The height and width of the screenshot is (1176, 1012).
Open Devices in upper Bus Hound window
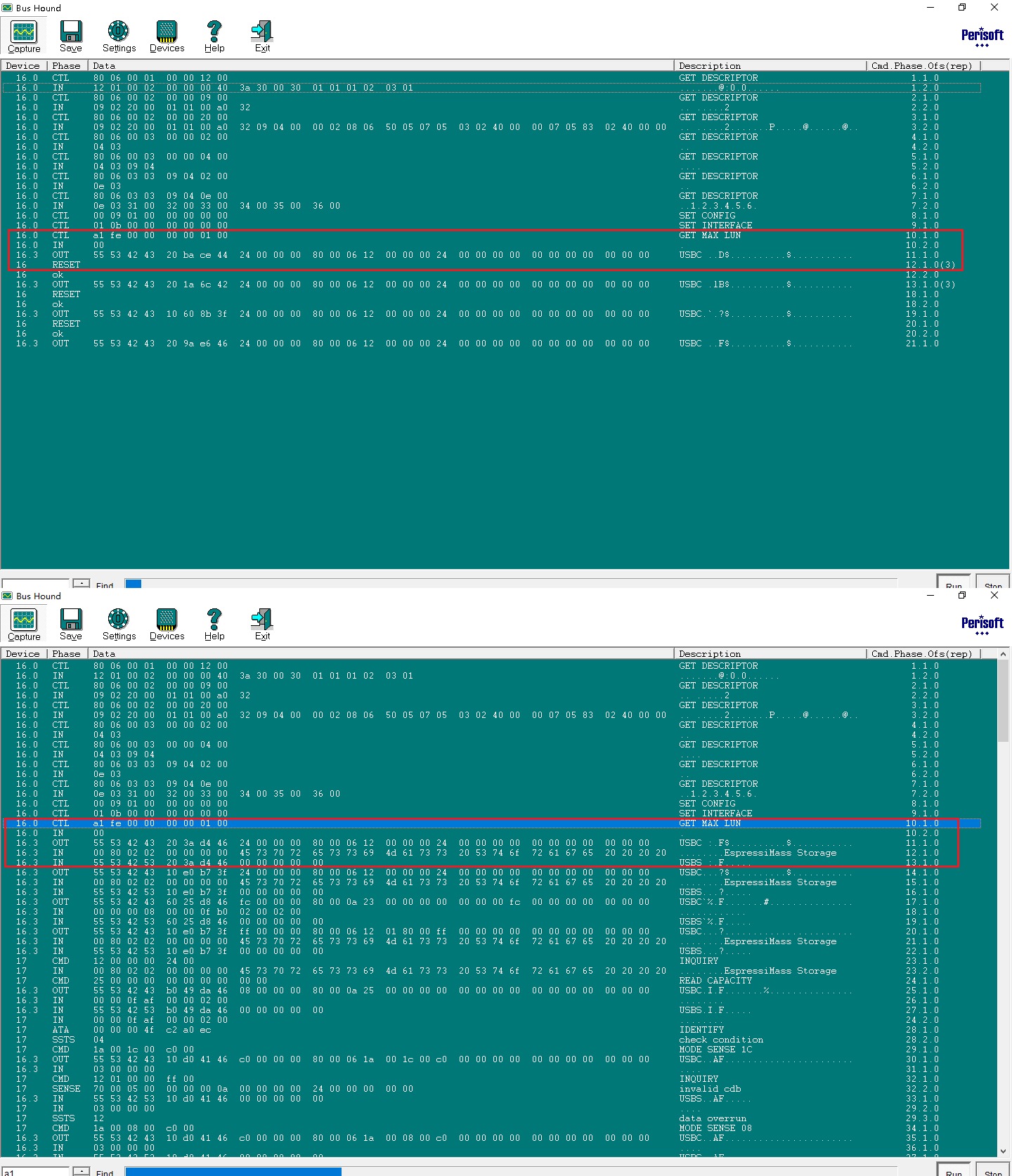point(167,37)
